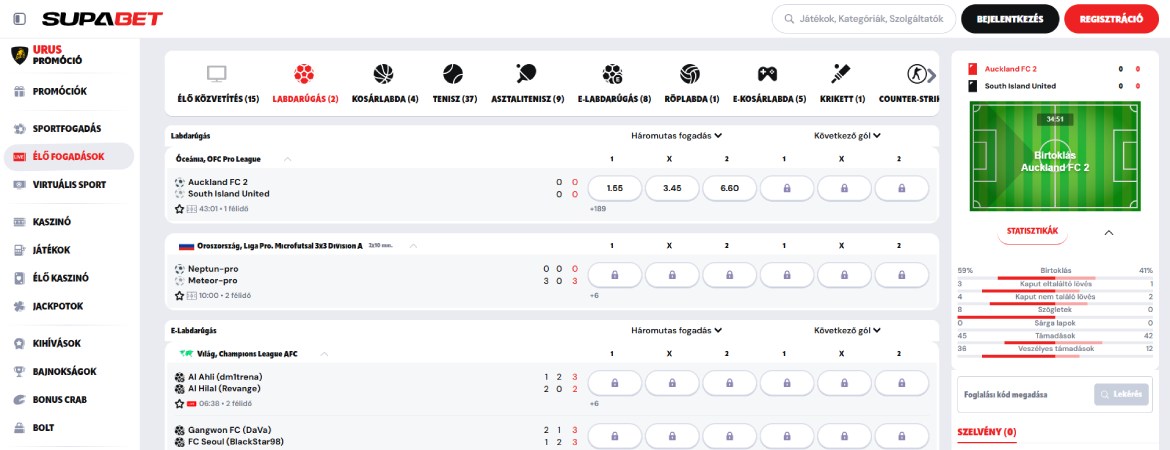Image resolution: width=1170 pixels, height=450 pixels.
Task: Click locked home-win odds for Neptun-pro
Action: pos(615,275)
